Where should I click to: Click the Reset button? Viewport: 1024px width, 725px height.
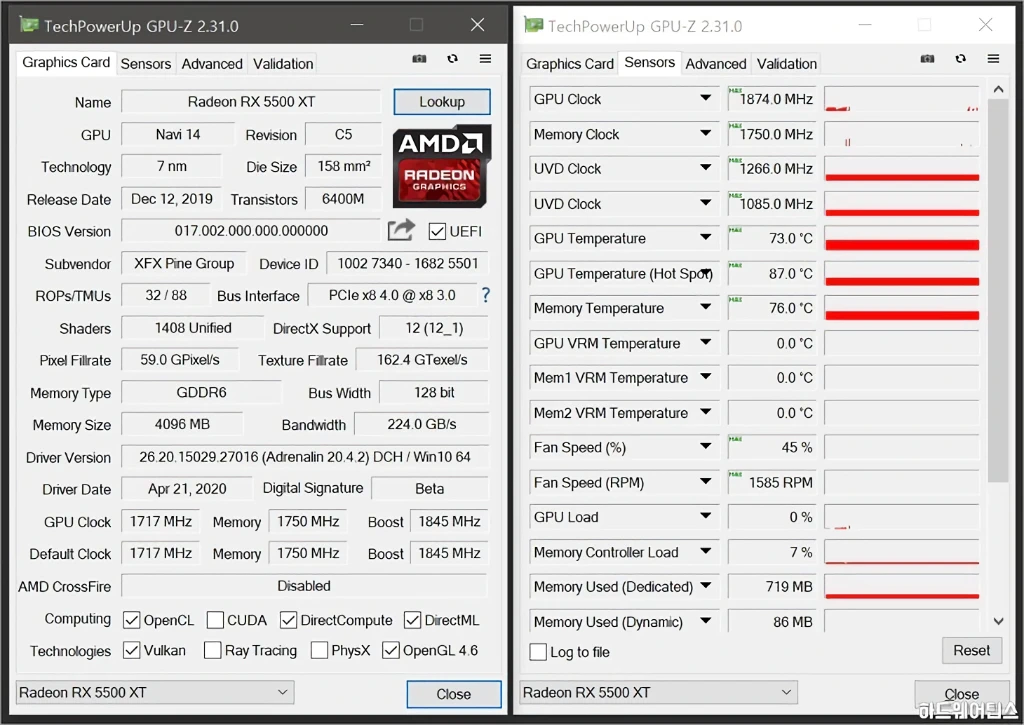pos(972,651)
